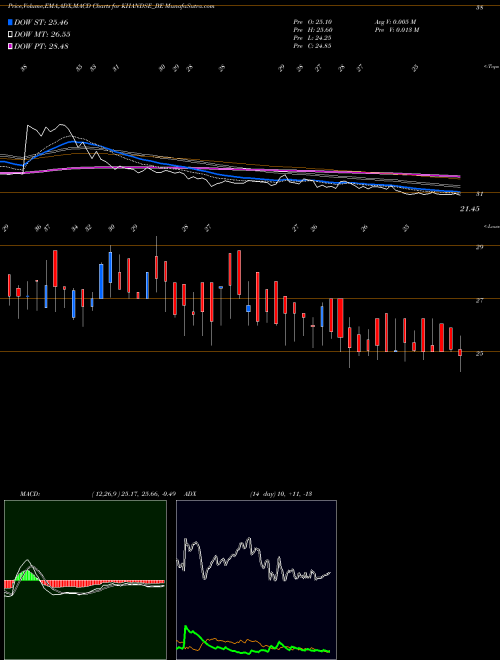Click the white price line peak on EMA chart
The height and width of the screenshot is (660, 500).
(62, 125)
